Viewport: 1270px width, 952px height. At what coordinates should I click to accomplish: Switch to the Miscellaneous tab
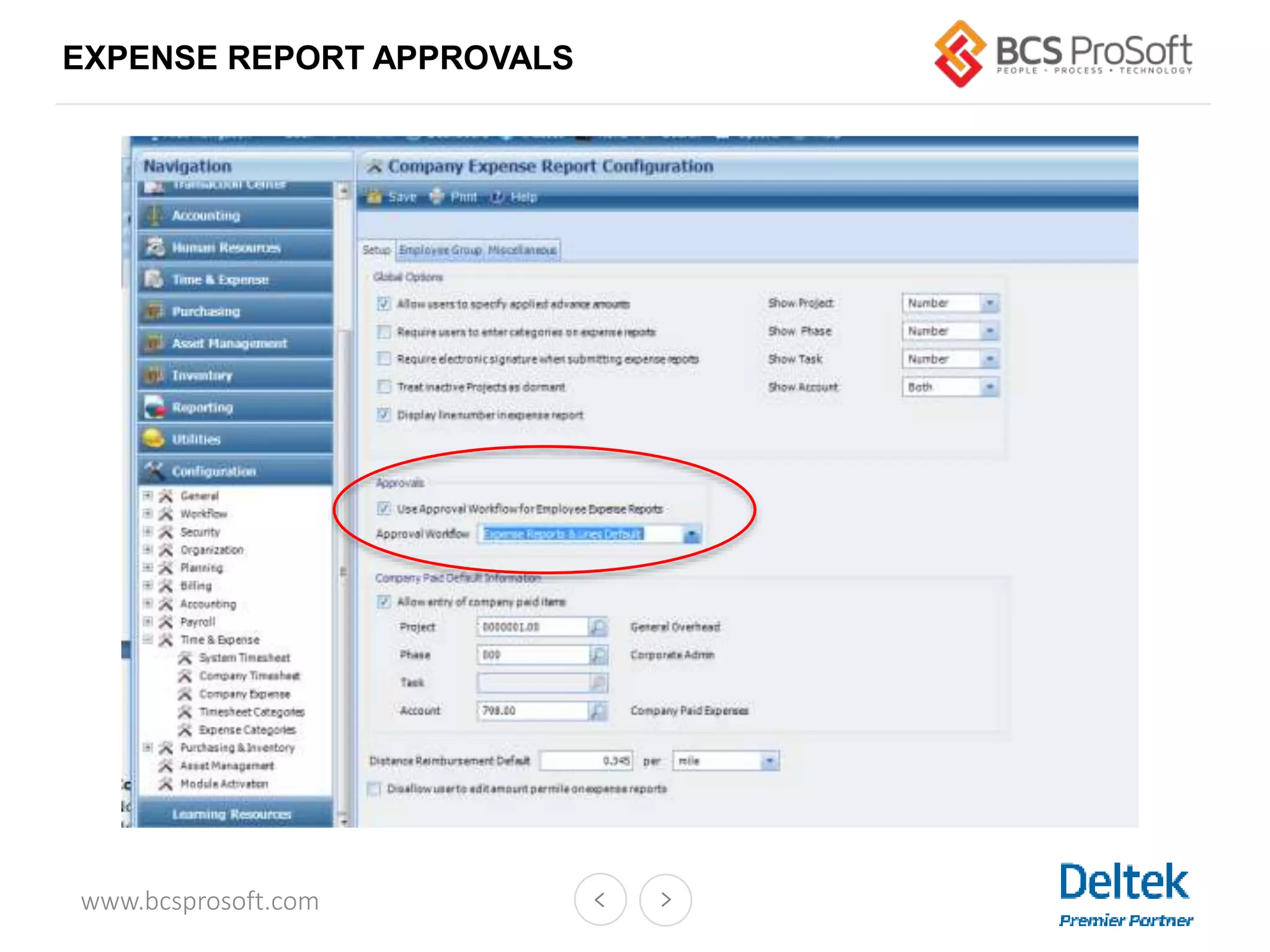(522, 250)
